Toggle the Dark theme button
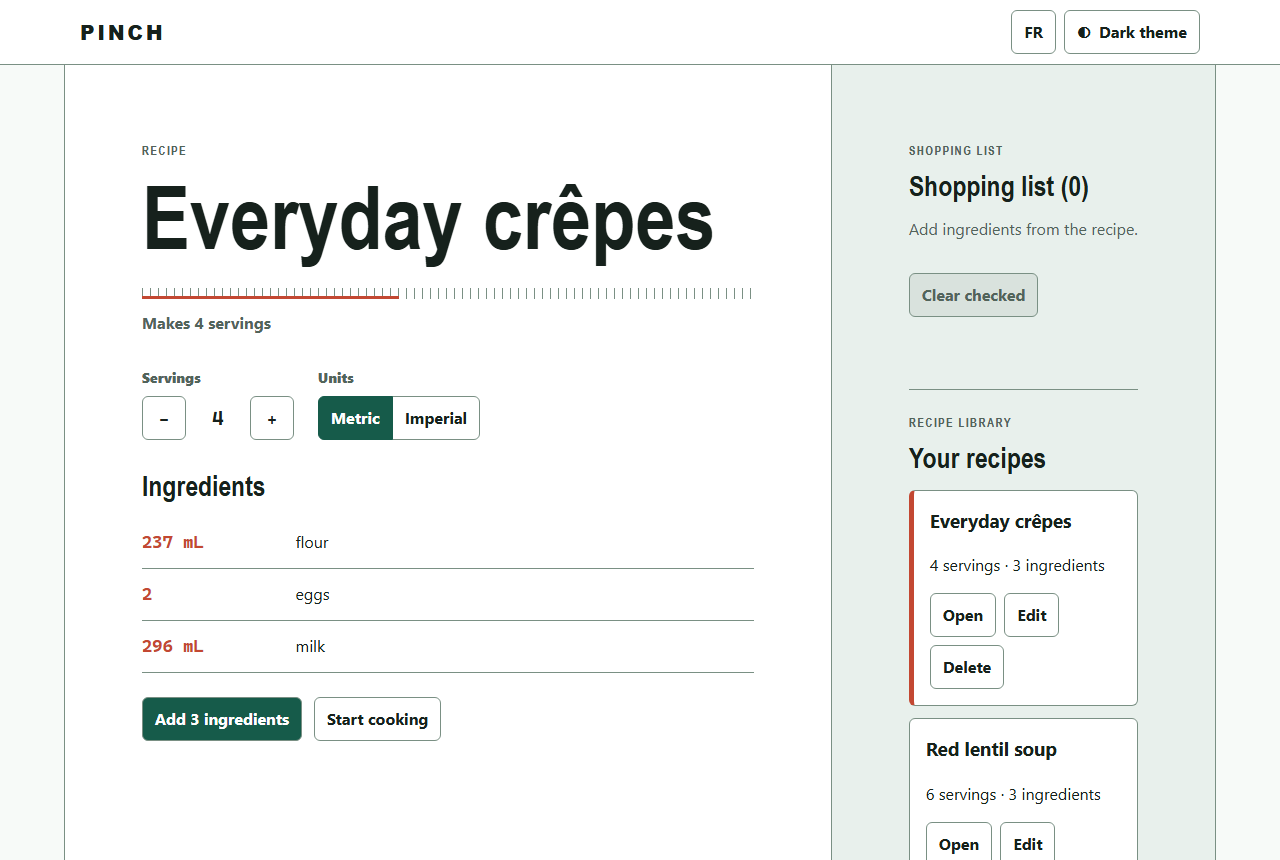The width and height of the screenshot is (1280, 860). pyautogui.click(x=1132, y=32)
